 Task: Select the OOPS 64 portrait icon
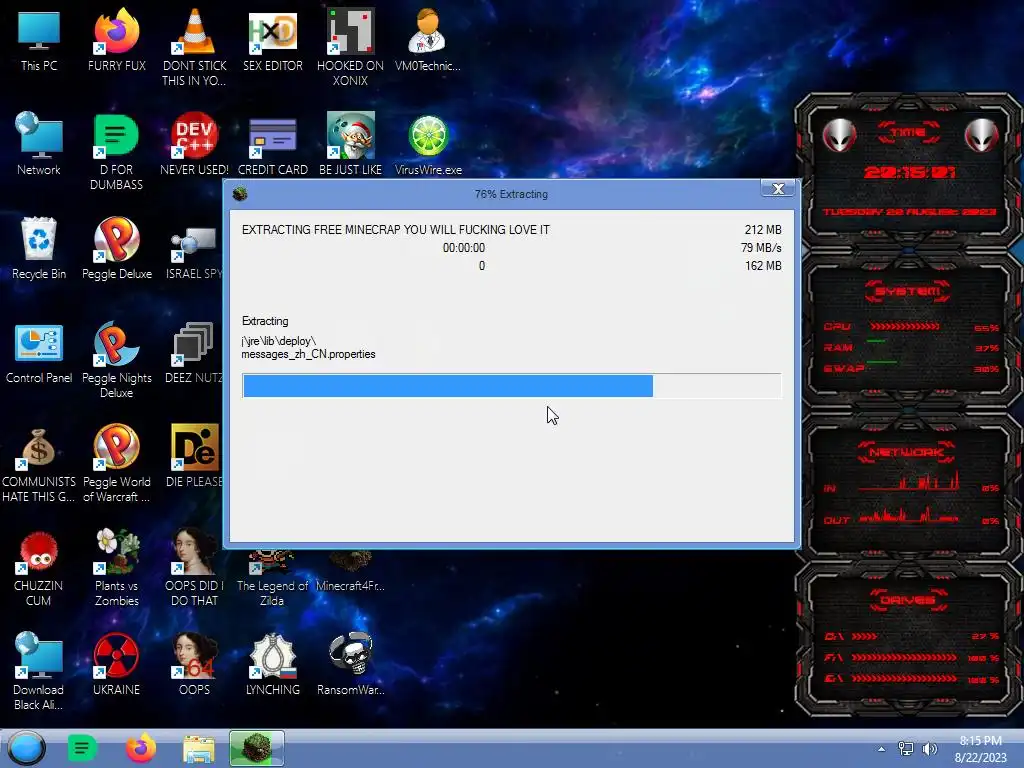(195, 664)
